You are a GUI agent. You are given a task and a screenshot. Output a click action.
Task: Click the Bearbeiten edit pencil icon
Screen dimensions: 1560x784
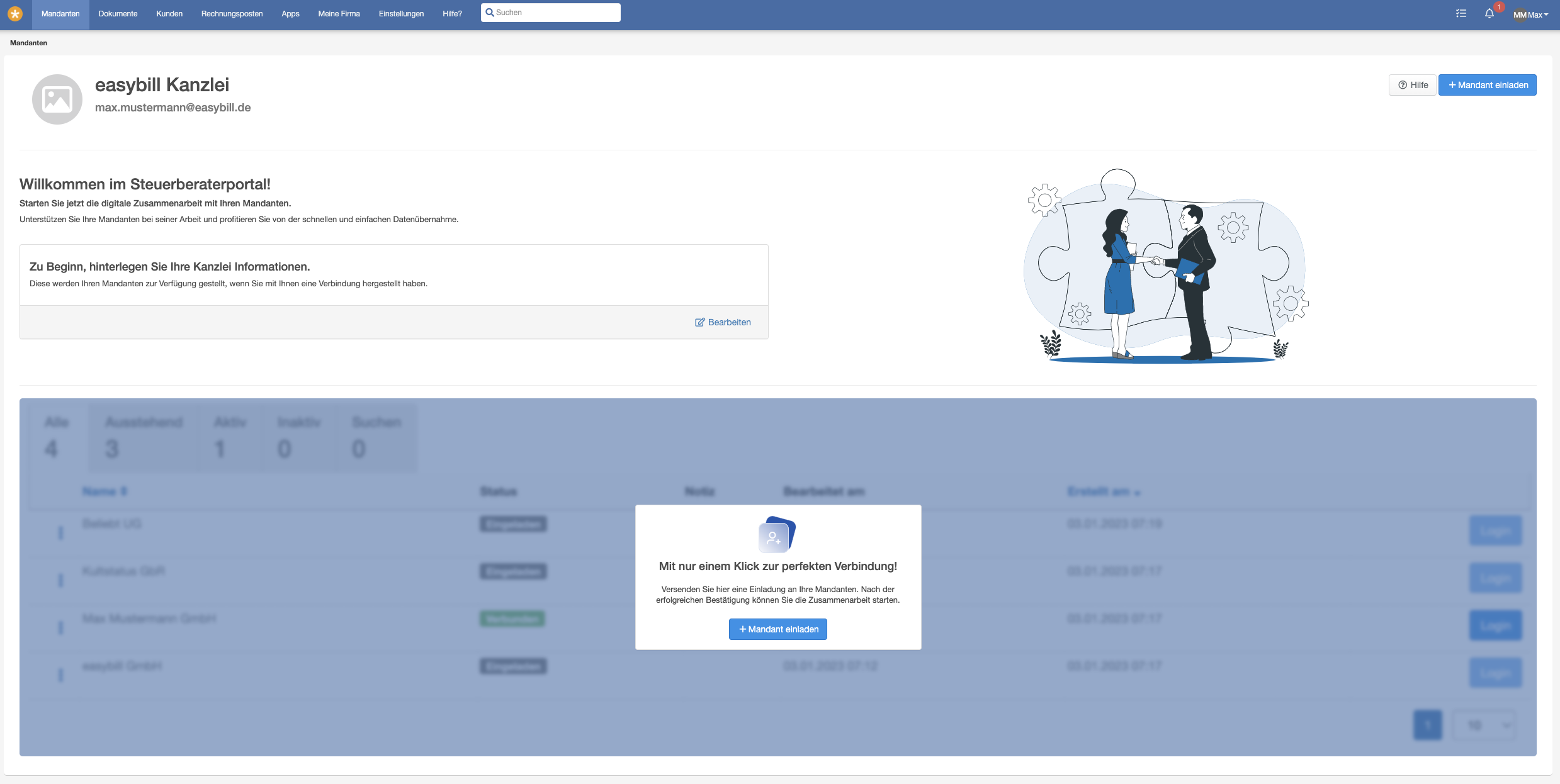[x=699, y=322]
